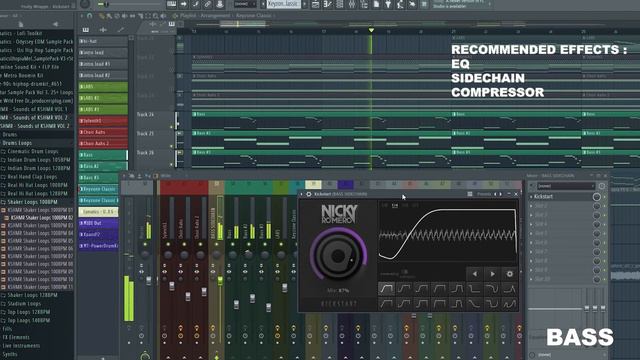Select the Delete tool in playlist toolbar
Image resolution: width=640 pixels, height=360 pixels.
coord(118,16)
